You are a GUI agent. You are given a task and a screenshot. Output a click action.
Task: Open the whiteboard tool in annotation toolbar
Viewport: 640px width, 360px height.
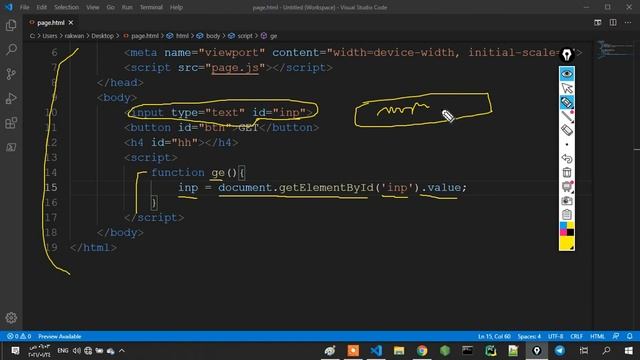coord(567,187)
